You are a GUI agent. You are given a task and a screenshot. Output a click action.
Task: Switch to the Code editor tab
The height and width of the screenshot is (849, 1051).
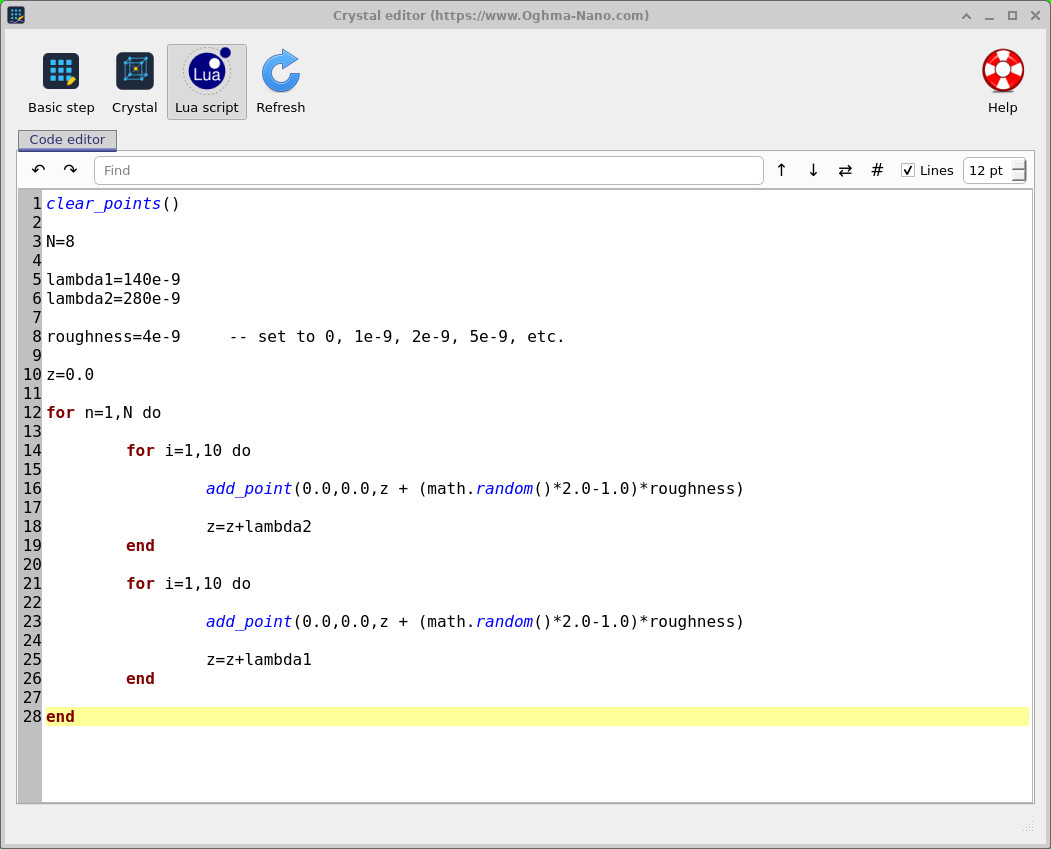click(x=67, y=139)
